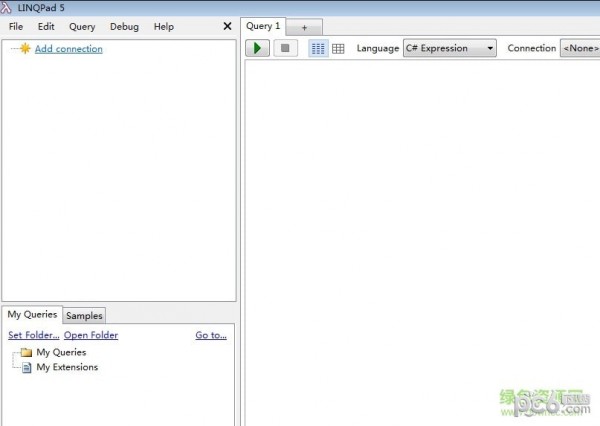Switch to the Samples tab
600x426 pixels.
pos(84,316)
